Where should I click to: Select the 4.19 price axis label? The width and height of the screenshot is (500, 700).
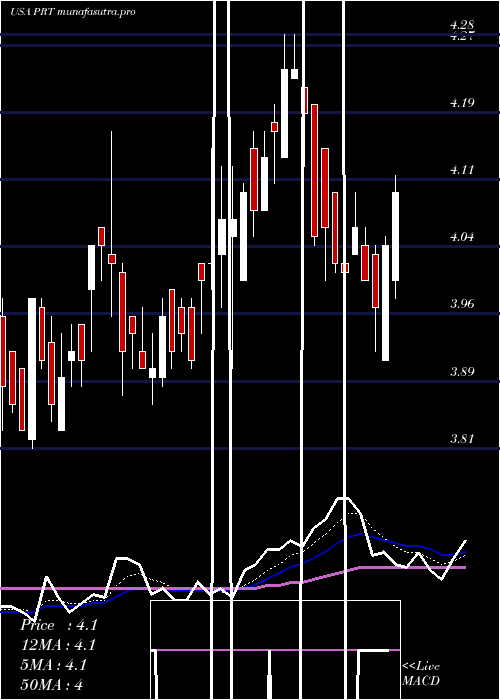(x=462, y=103)
